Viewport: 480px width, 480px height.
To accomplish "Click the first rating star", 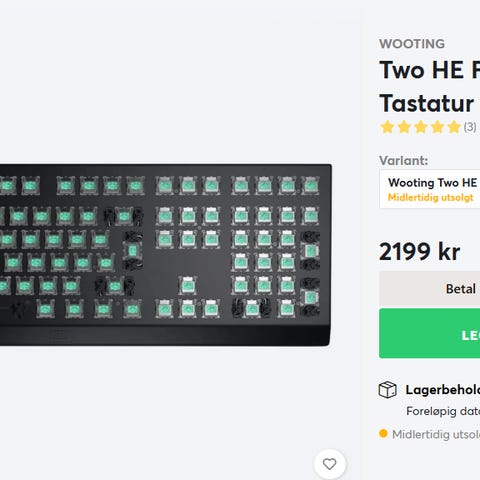I will (387, 127).
